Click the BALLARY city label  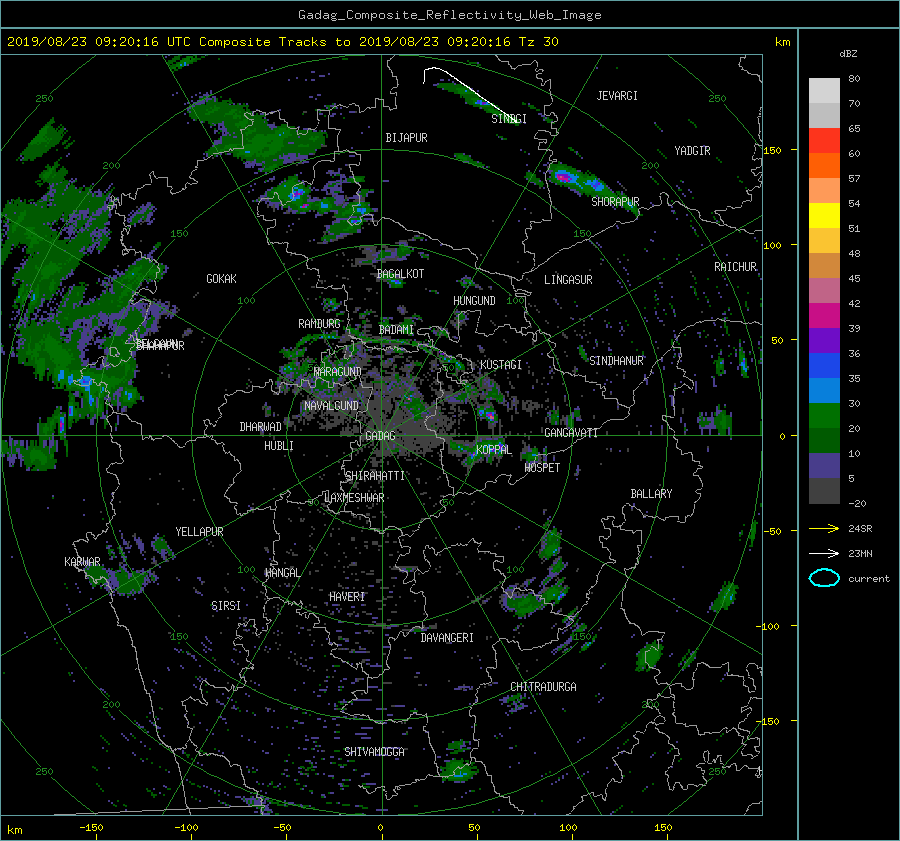[x=651, y=494]
